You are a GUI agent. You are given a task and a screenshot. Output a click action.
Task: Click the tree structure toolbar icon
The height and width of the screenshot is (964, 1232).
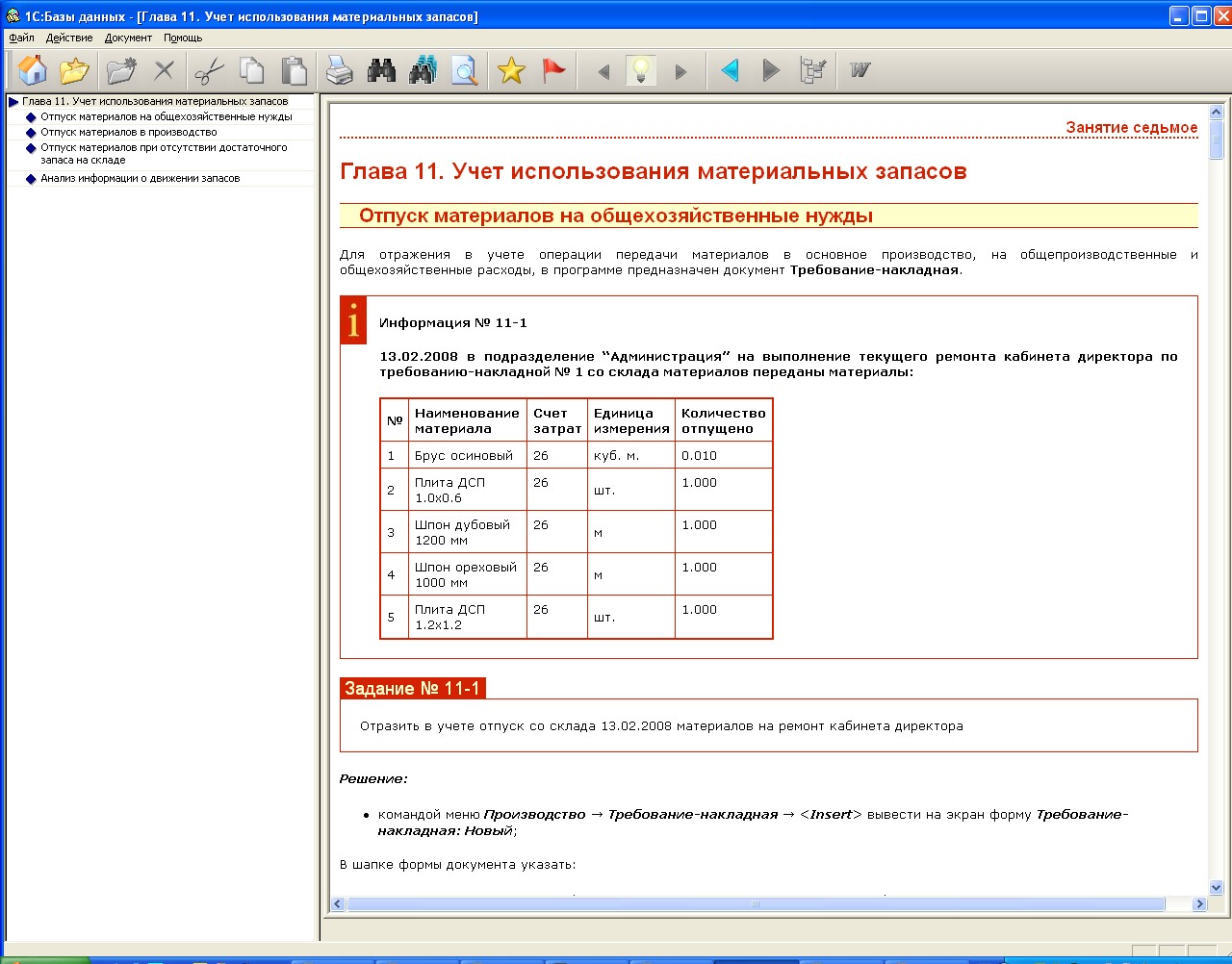point(813,70)
